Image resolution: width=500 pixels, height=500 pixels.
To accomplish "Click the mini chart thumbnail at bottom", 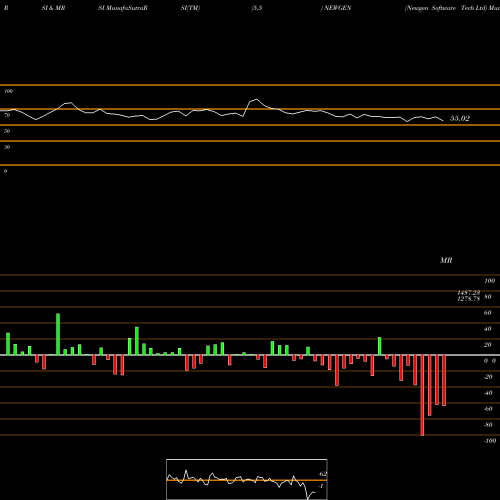I will 247,479.
